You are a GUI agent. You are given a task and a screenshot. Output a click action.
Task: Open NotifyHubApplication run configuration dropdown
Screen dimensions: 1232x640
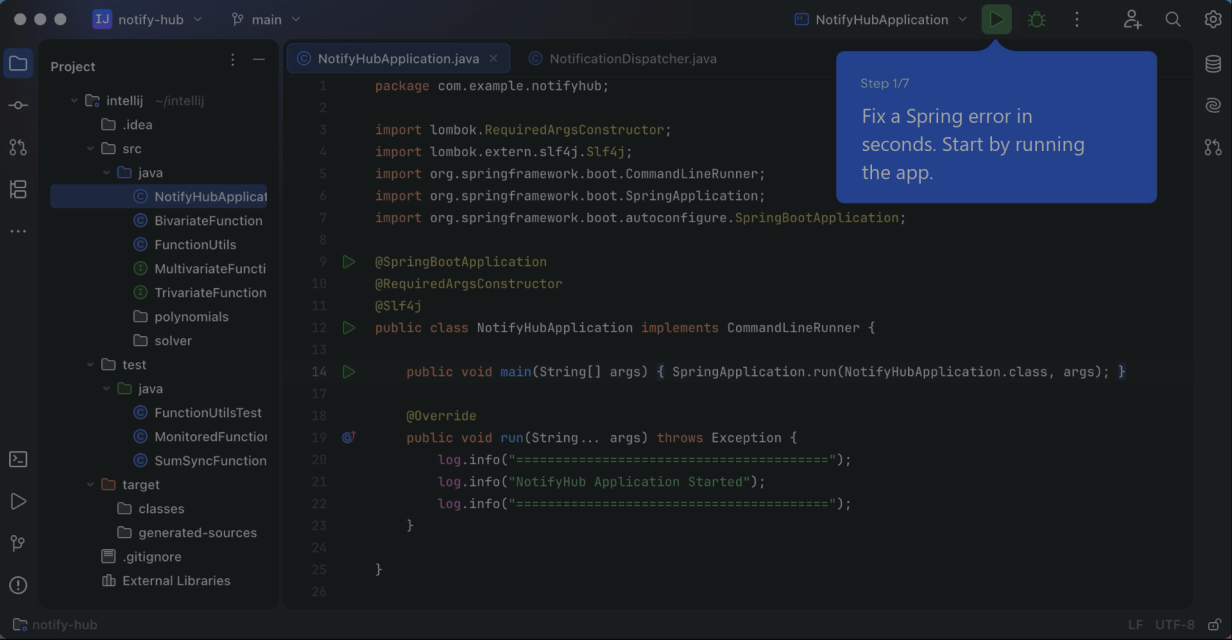(881, 19)
